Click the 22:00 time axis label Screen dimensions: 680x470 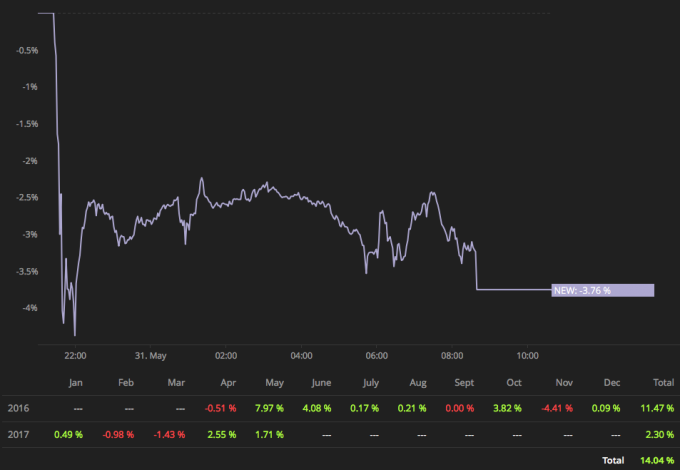pyautogui.click(x=75, y=356)
